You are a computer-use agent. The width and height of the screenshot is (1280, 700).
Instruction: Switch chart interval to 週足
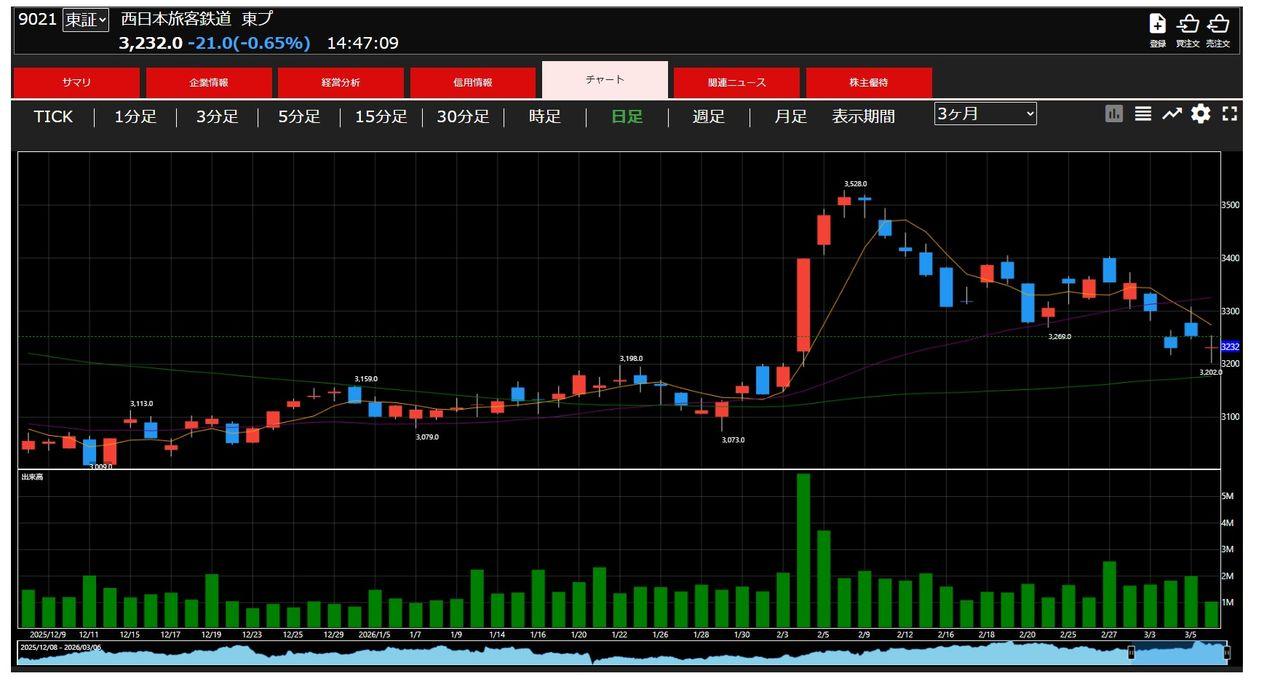point(708,117)
